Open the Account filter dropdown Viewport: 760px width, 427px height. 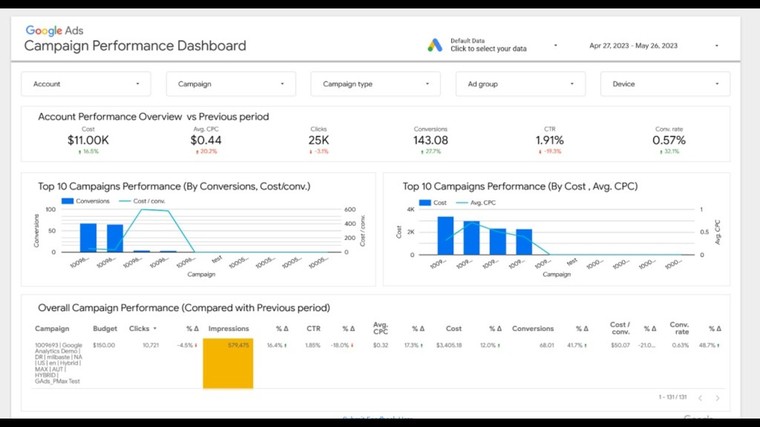pyautogui.click(x=86, y=84)
